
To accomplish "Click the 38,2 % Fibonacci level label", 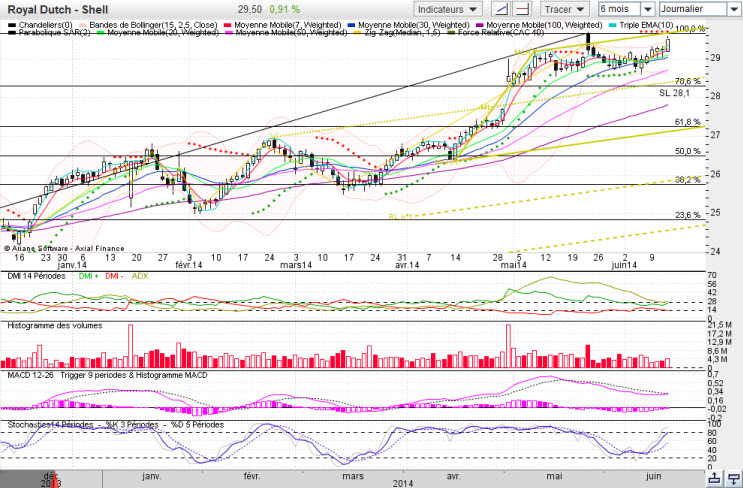I will 688,180.
